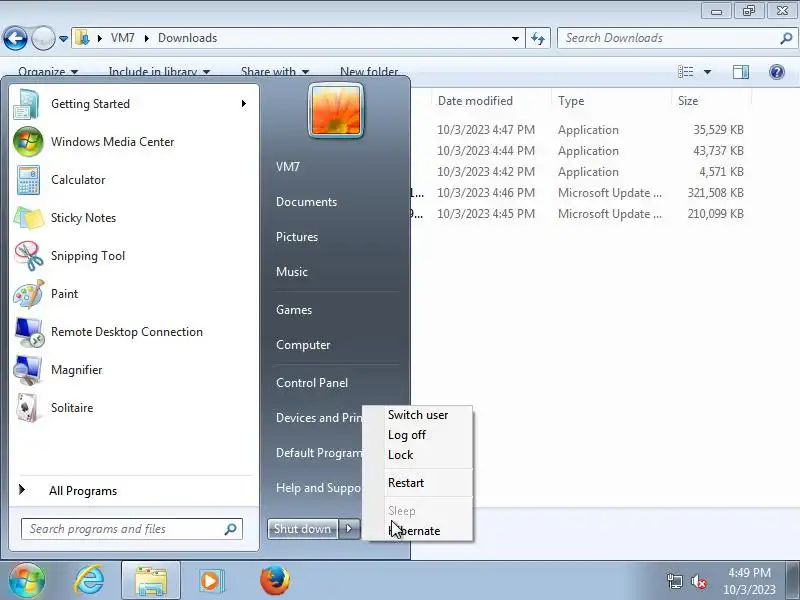Open the Organize dropdown menu
The image size is (800, 600).
pos(48,72)
